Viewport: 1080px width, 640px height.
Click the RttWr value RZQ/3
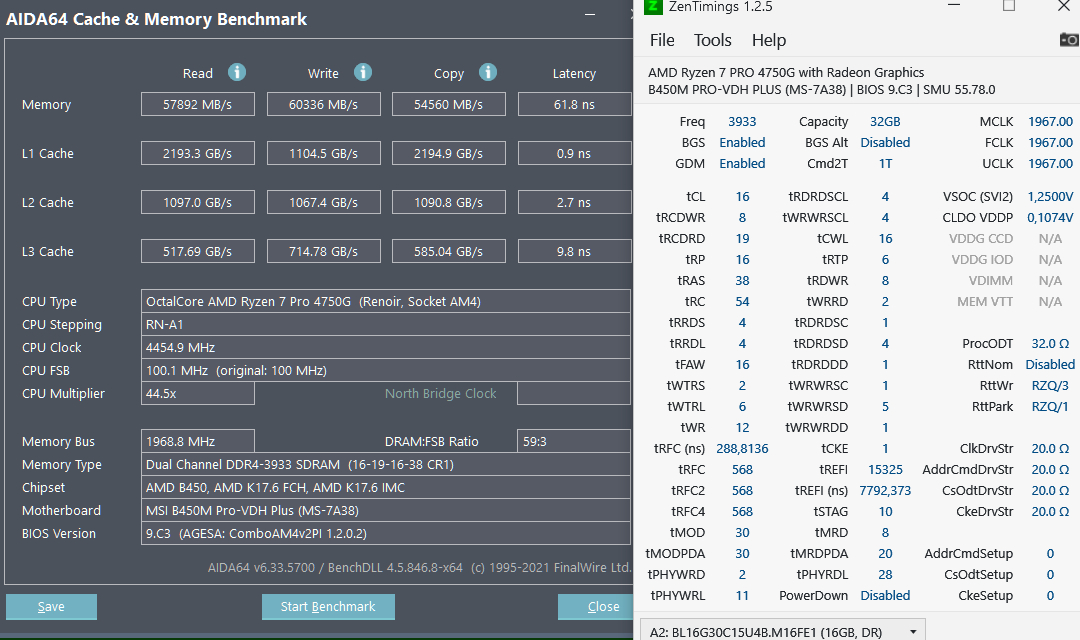pos(1050,385)
